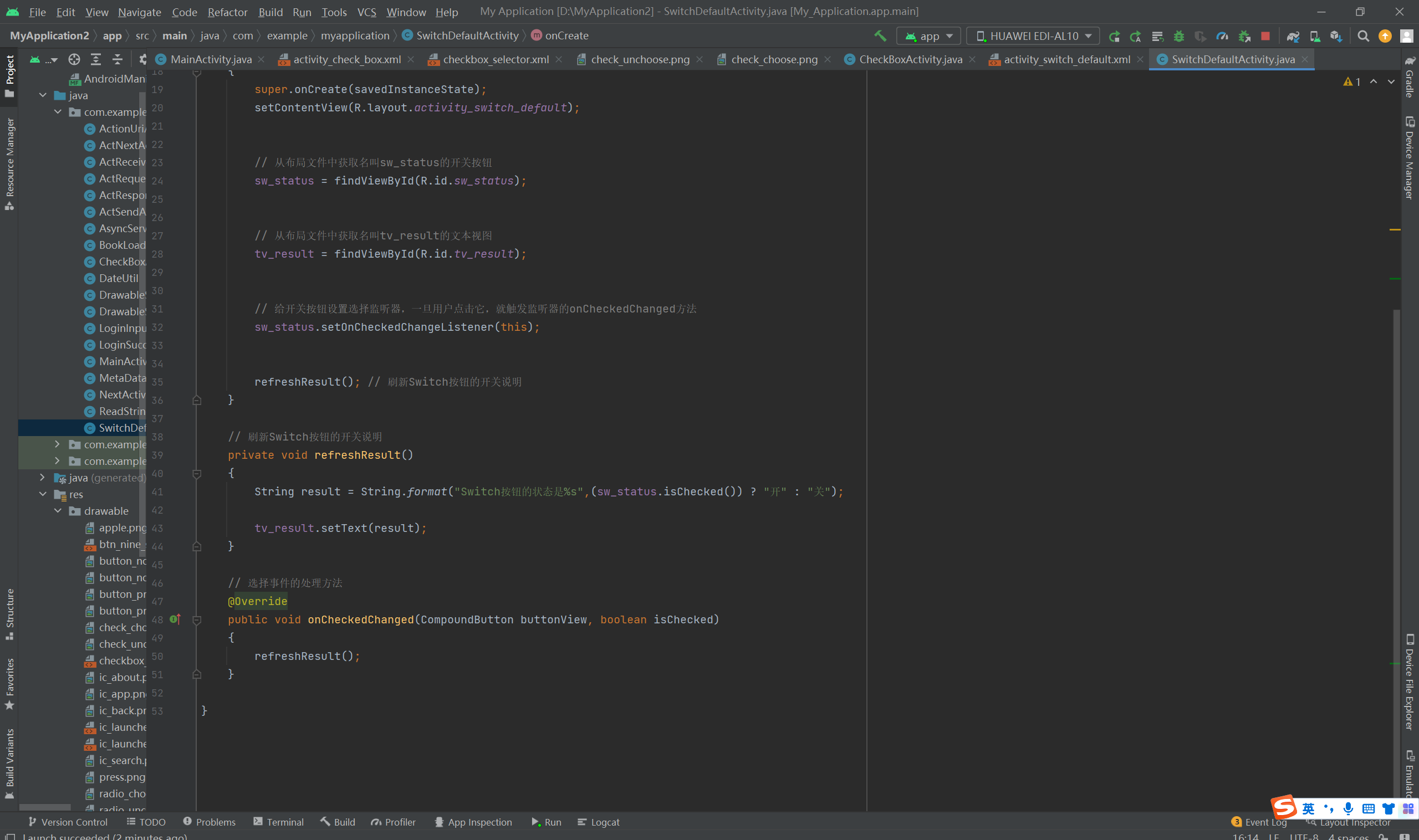Open the HUAWEI EDI-AL10 device dropdown
The height and width of the screenshot is (840, 1419).
click(1033, 35)
